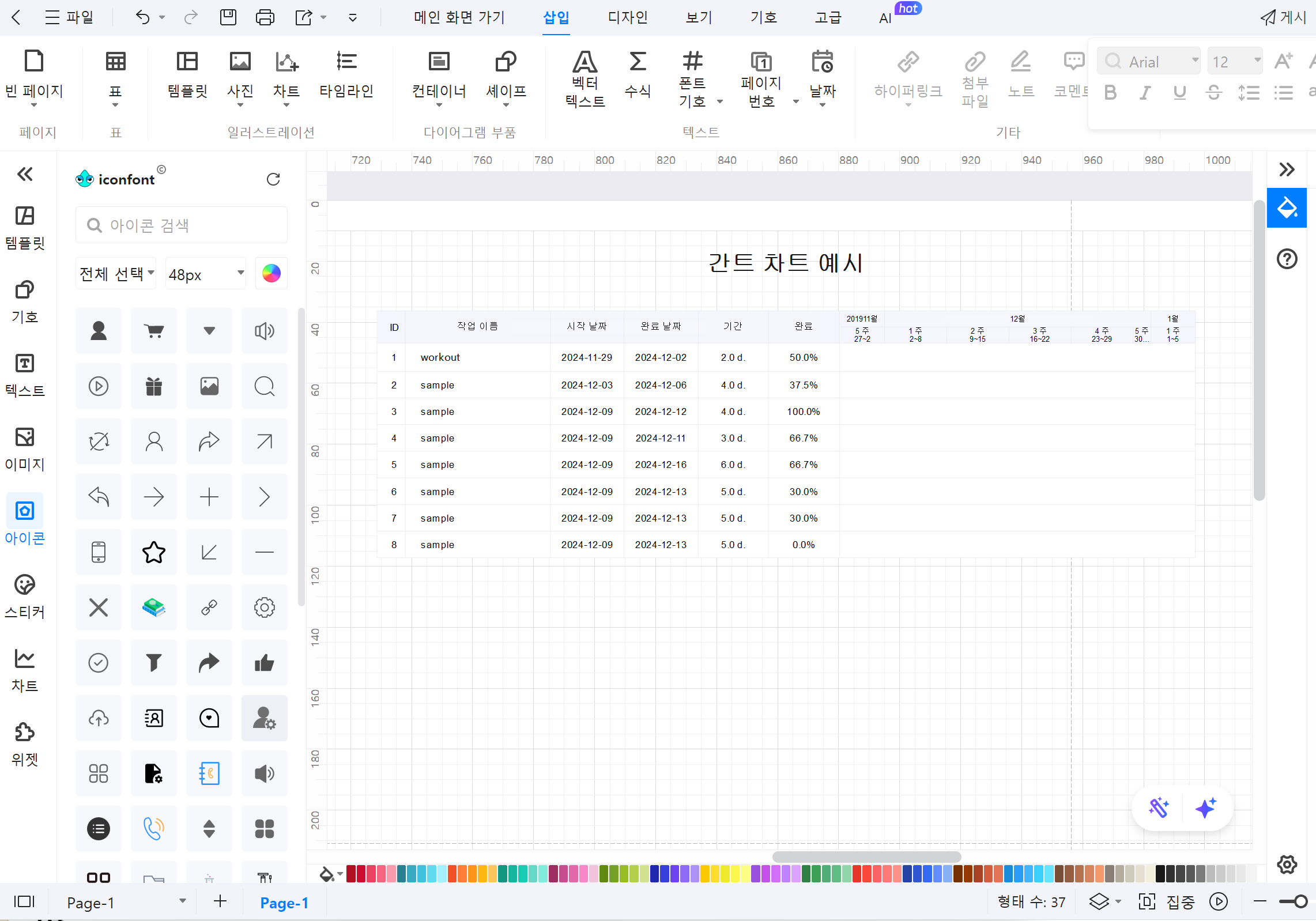The image size is (1316, 921).
Task: Select the gift box icon
Action: [x=154, y=386]
